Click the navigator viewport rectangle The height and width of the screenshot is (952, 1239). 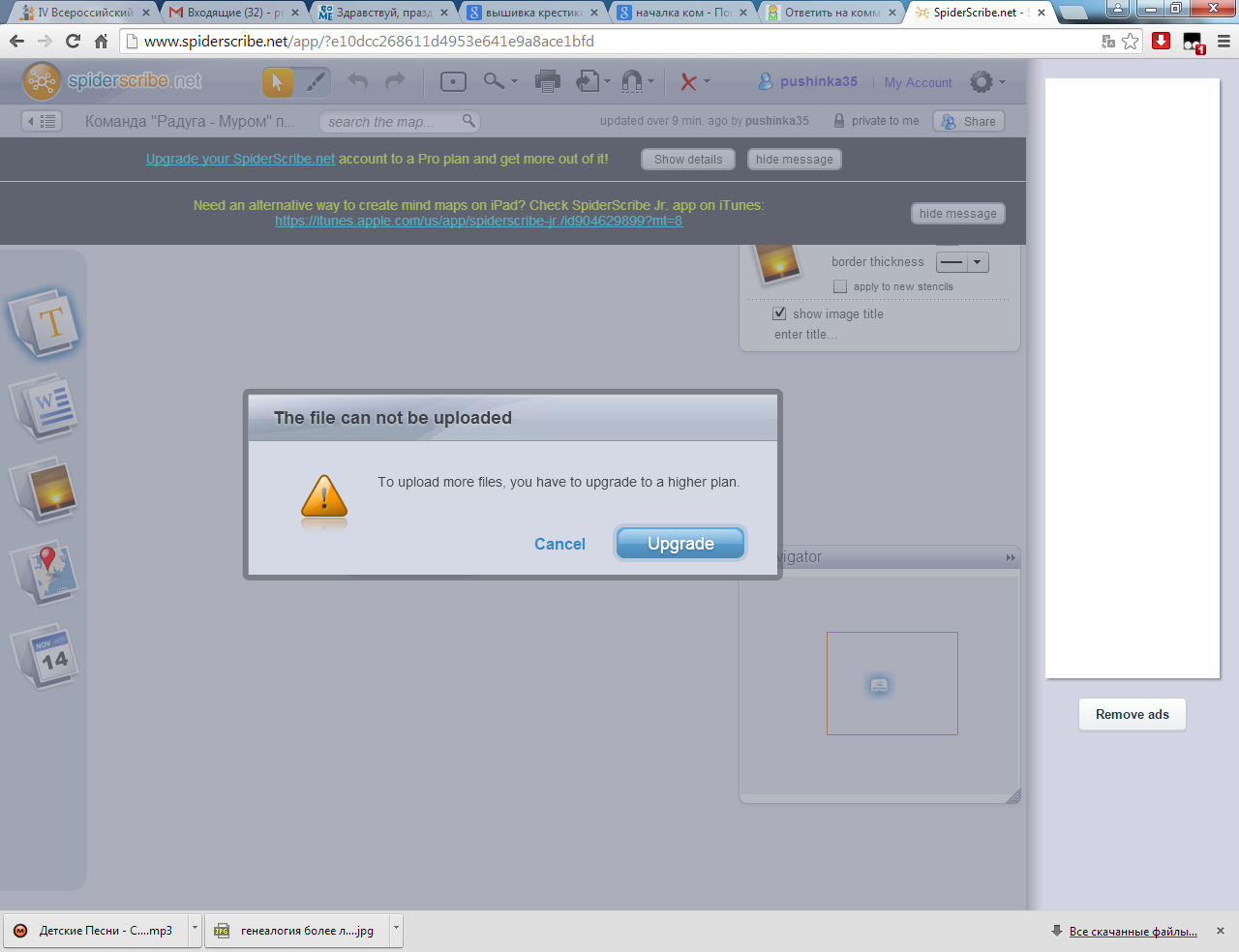pyautogui.click(x=891, y=683)
